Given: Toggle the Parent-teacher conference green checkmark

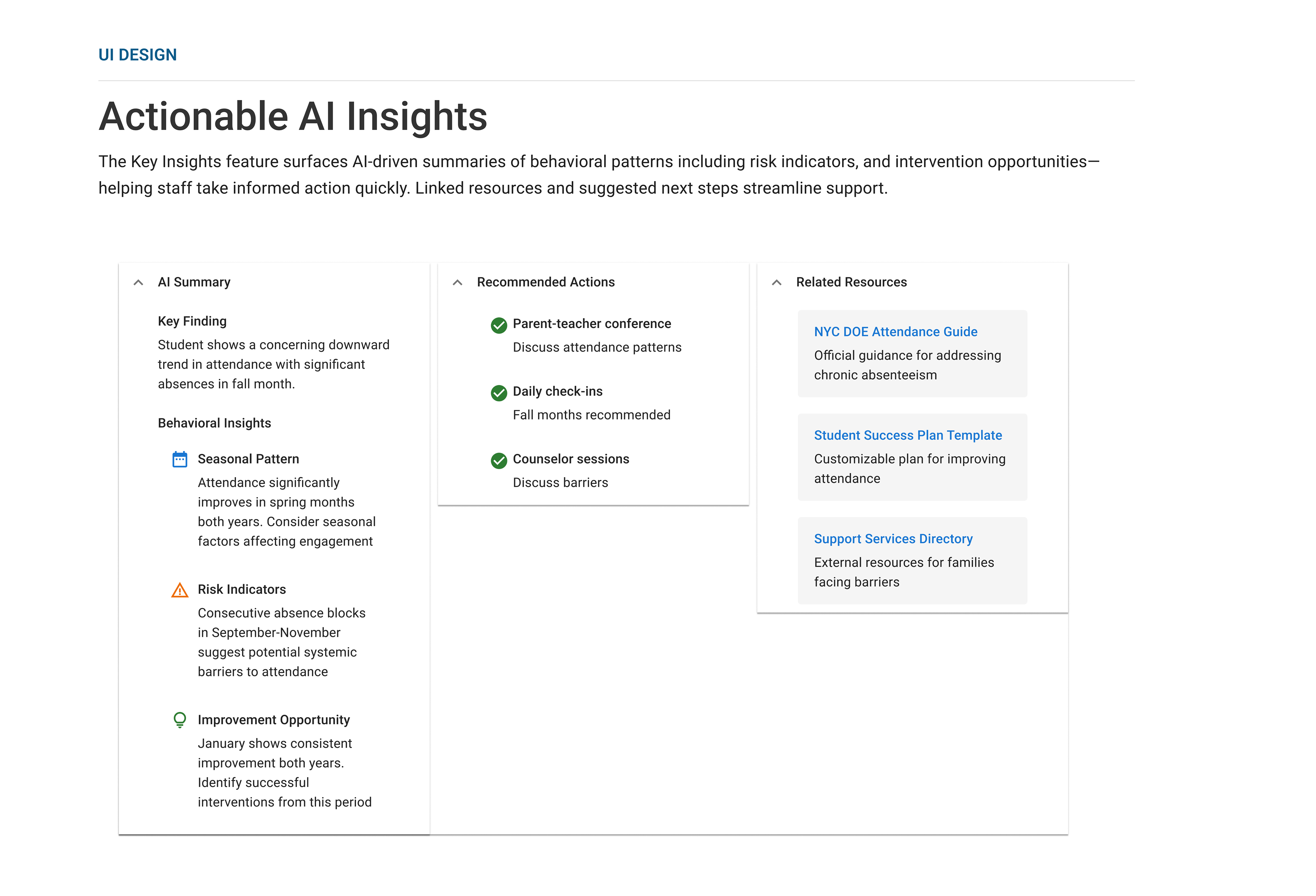Looking at the screenshot, I should click(x=498, y=325).
